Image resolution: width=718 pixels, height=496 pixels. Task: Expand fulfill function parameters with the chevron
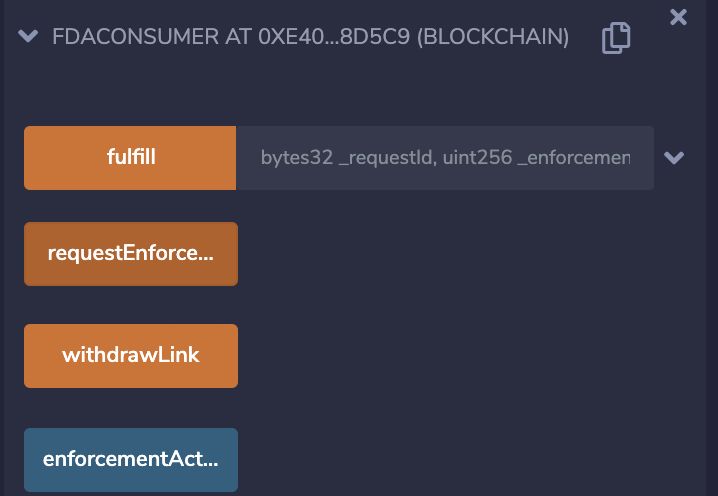coord(674,158)
